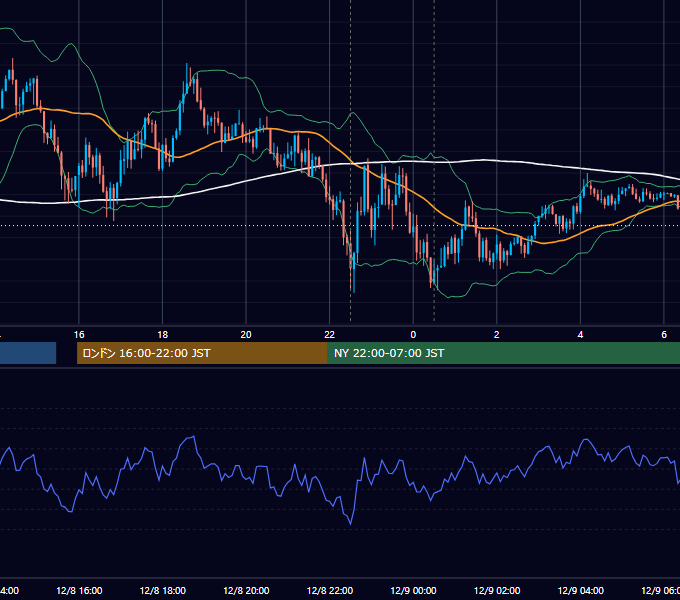Click the 12/9 00:00 time label
680x600 pixels.
click(x=413, y=590)
